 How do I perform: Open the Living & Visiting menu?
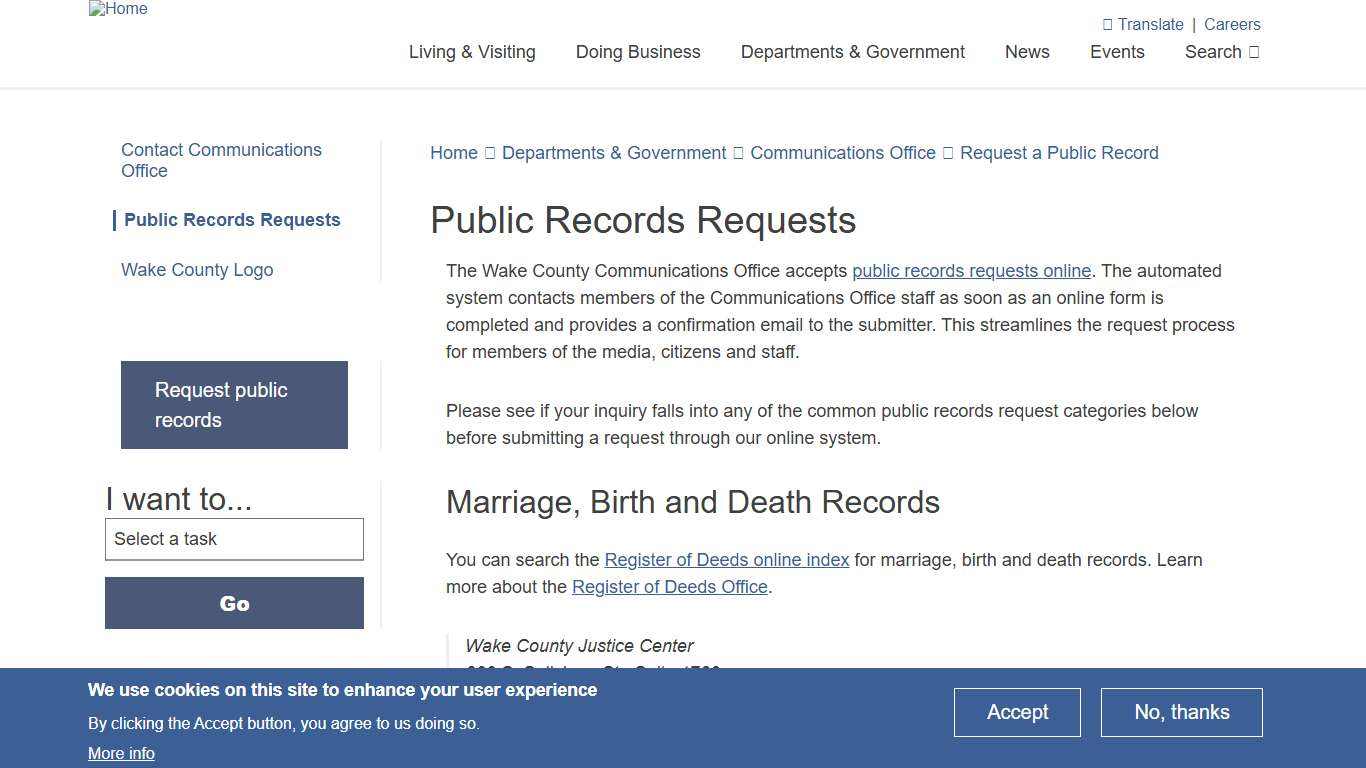[x=471, y=52]
